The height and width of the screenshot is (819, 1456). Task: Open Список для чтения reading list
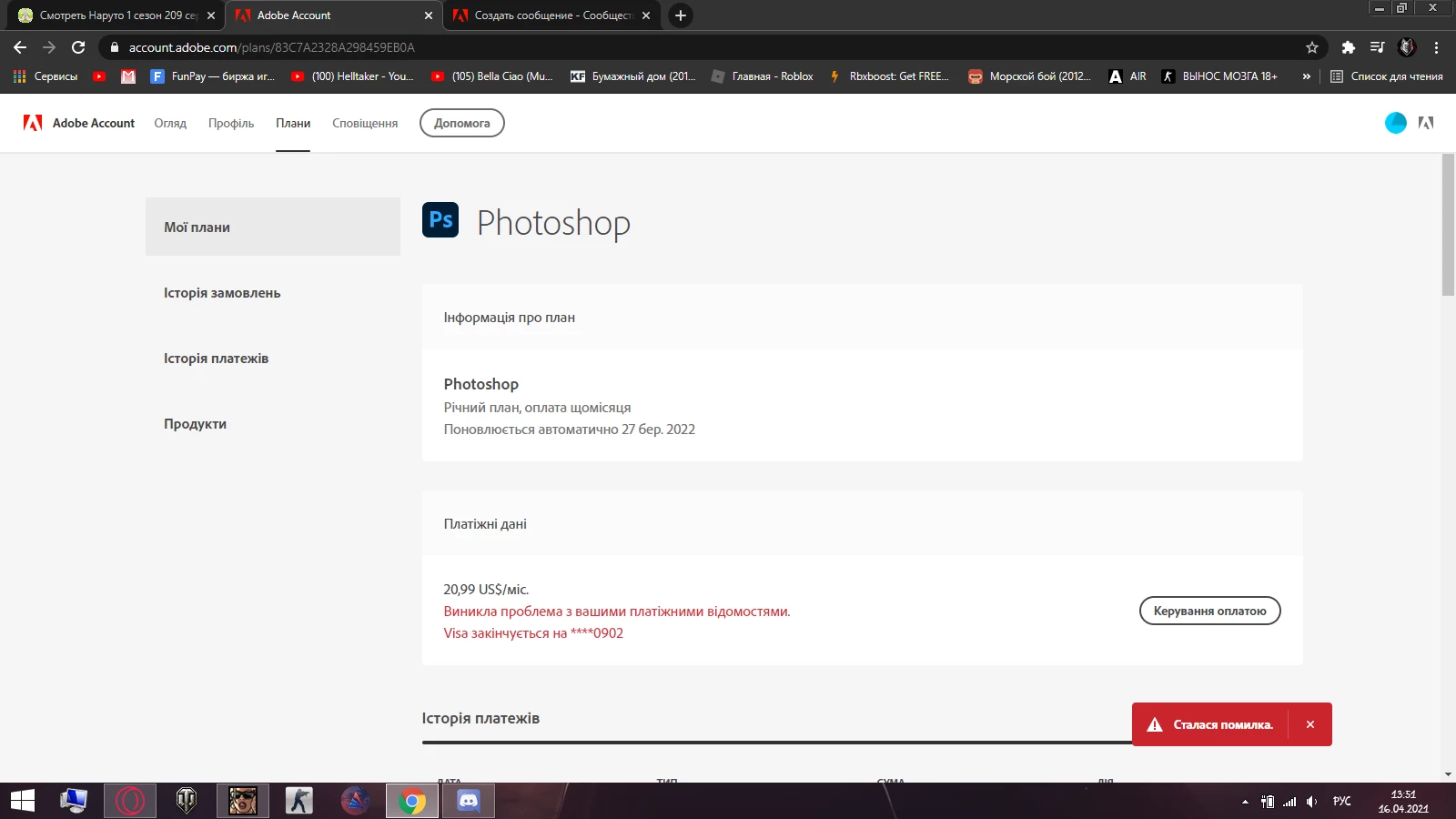(1386, 76)
